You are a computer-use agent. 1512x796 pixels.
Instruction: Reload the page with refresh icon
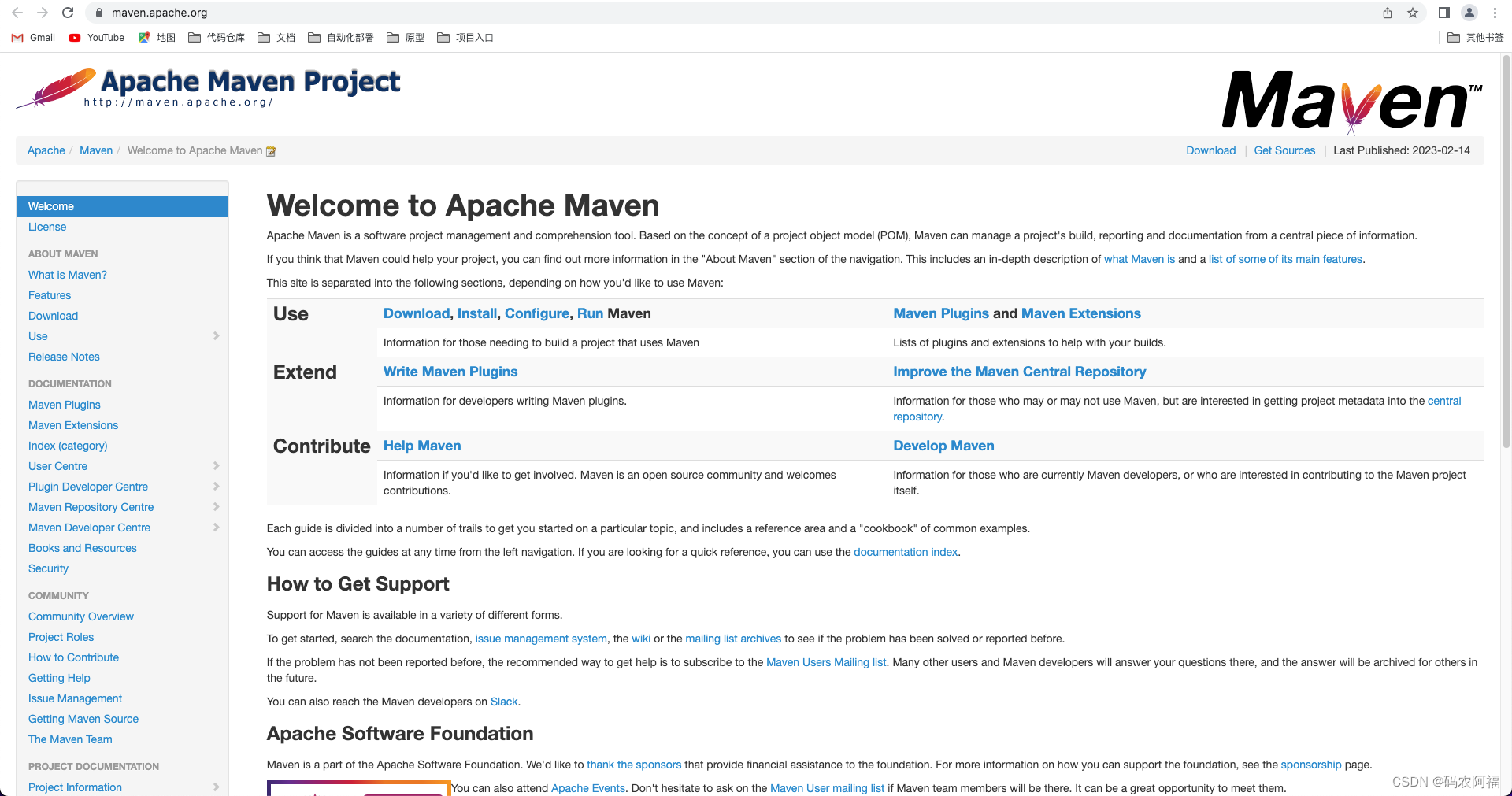[68, 13]
